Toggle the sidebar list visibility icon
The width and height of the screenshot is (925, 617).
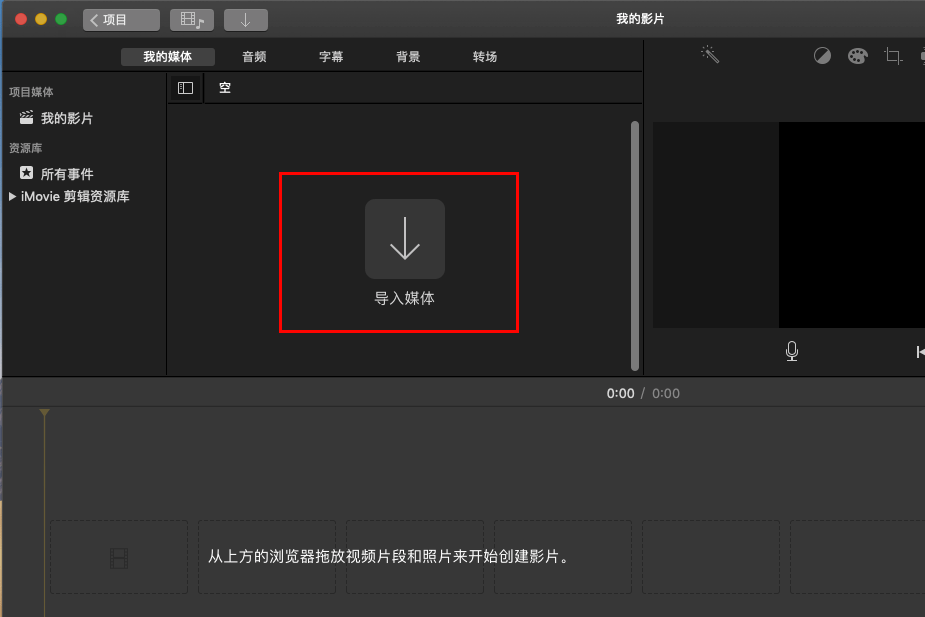coord(185,88)
